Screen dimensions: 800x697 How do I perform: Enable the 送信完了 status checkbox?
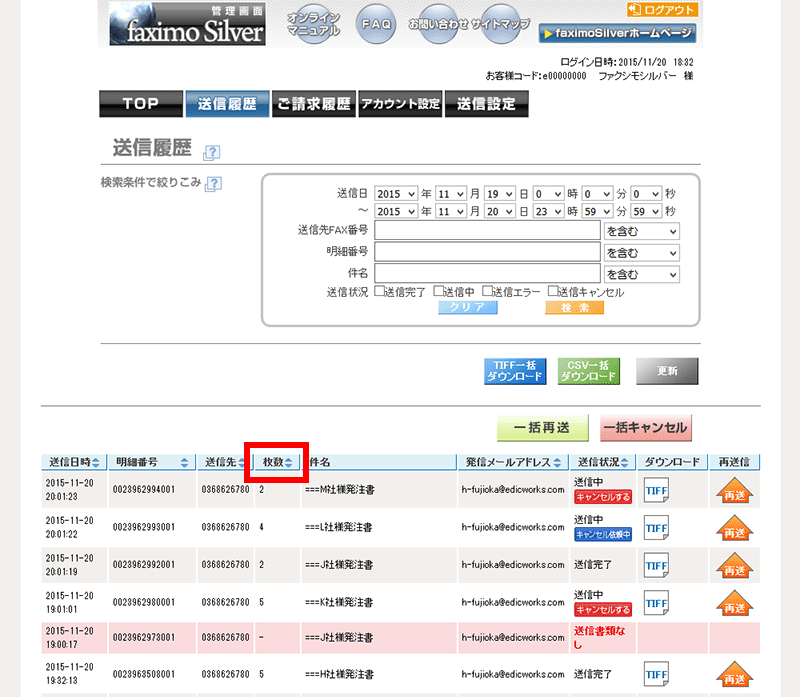coord(379,292)
